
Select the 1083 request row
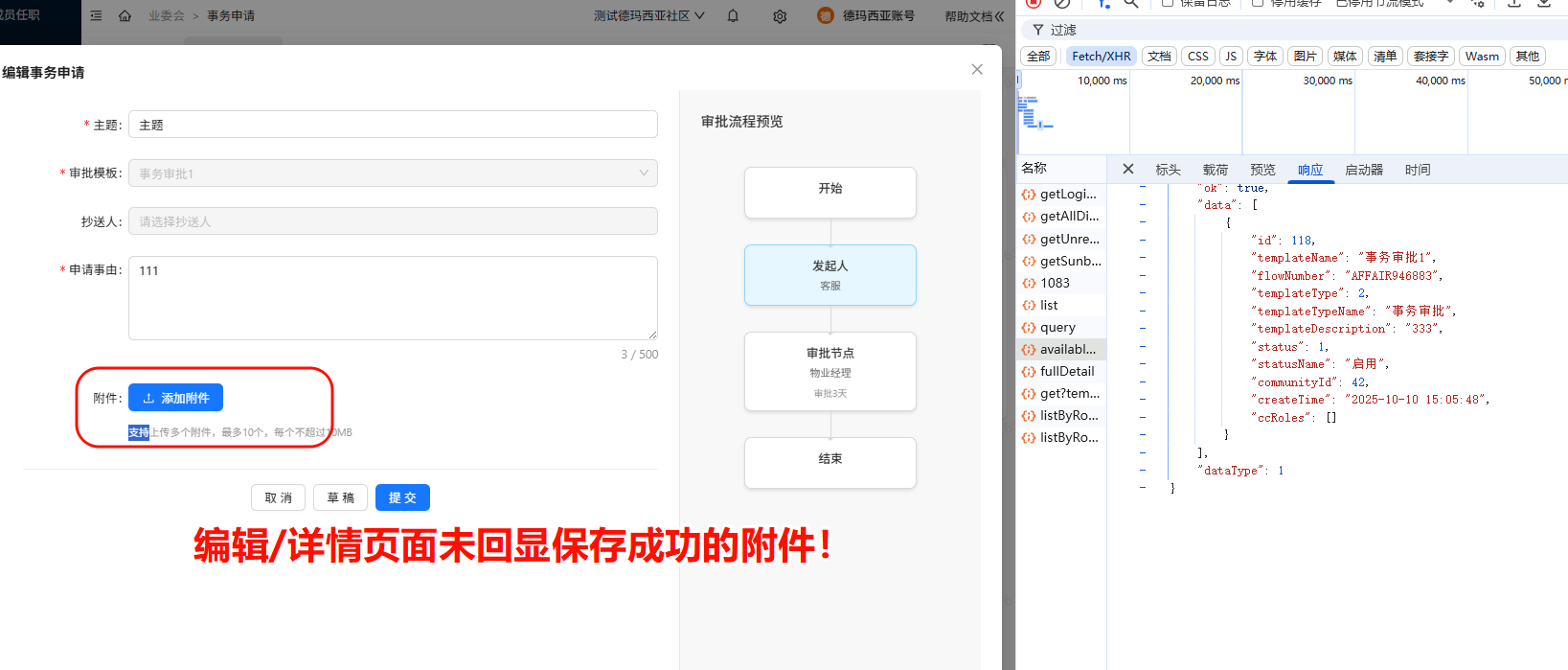point(1061,283)
